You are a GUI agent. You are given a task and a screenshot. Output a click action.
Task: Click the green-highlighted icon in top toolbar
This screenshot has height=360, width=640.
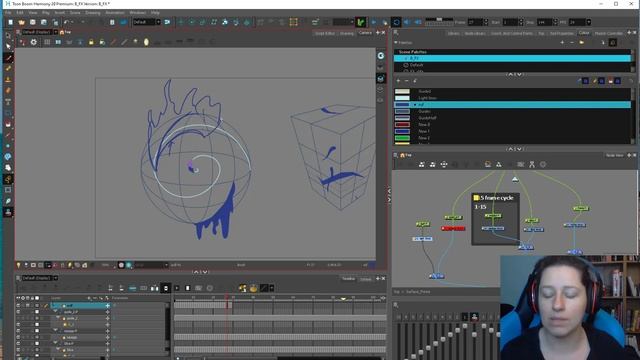pyautogui.click(x=360, y=22)
